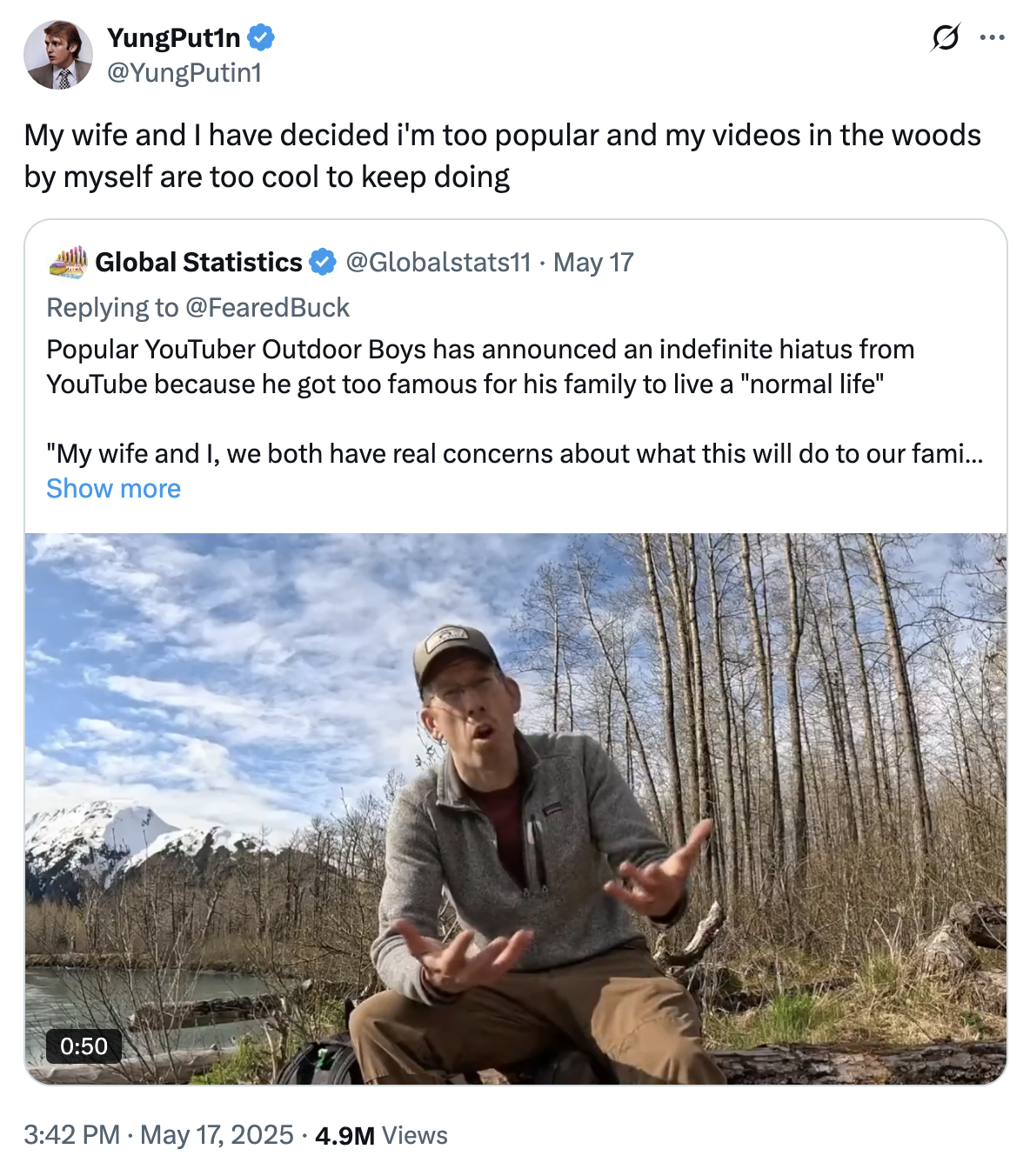
Task: Expand the quoted post with Show more
Action: tap(114, 489)
